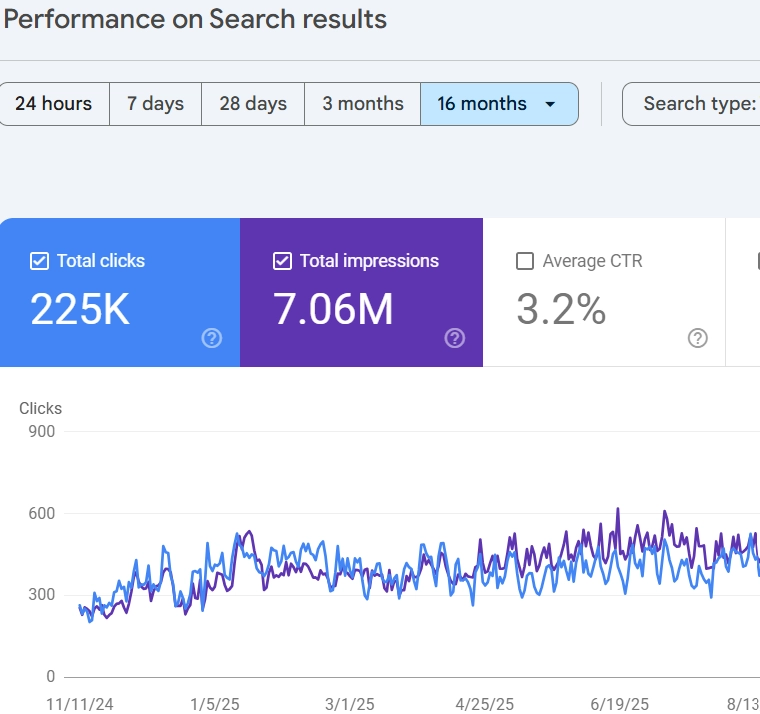Click the 7.06M impressions value
This screenshot has width=760, height=714.
pyautogui.click(x=333, y=310)
